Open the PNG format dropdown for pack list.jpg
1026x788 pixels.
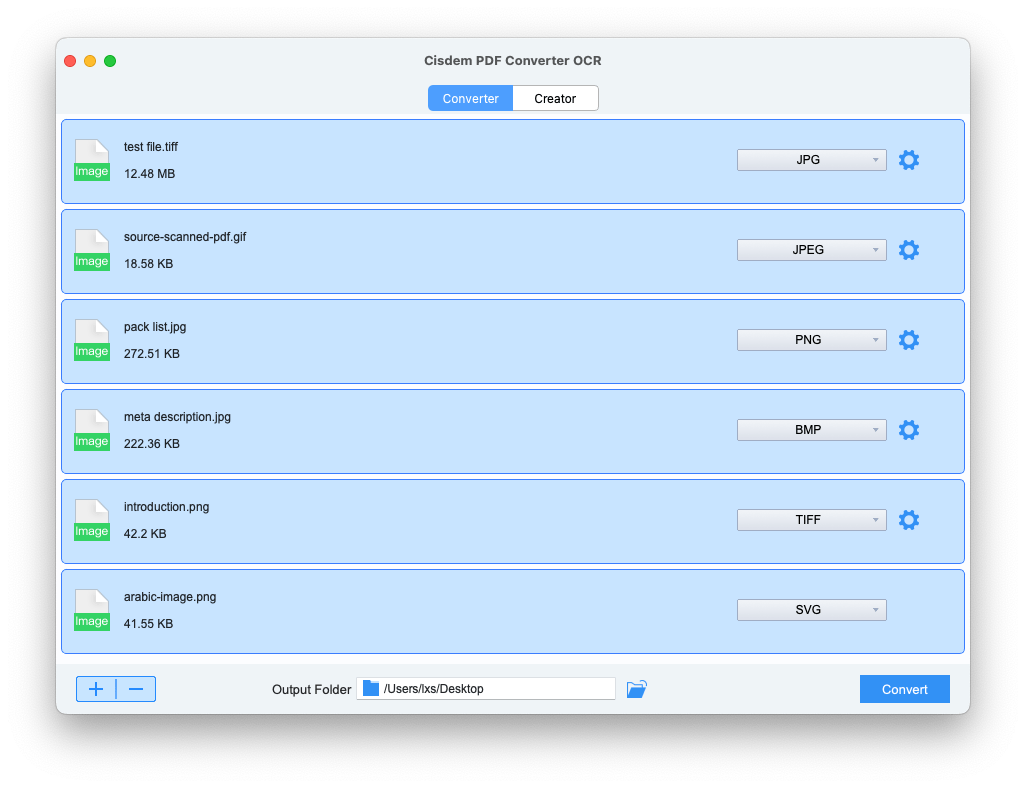pos(811,339)
